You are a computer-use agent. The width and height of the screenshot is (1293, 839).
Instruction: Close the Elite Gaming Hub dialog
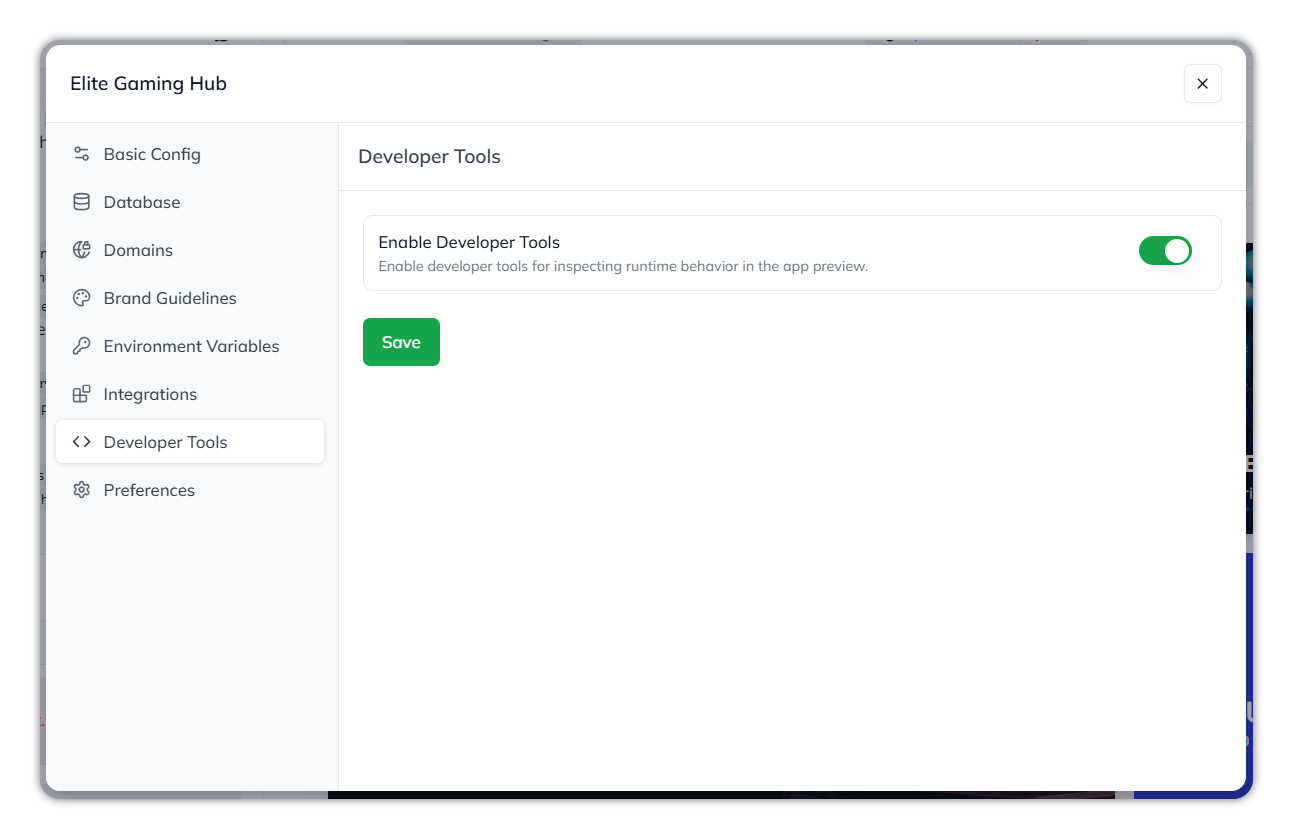tap(1203, 84)
